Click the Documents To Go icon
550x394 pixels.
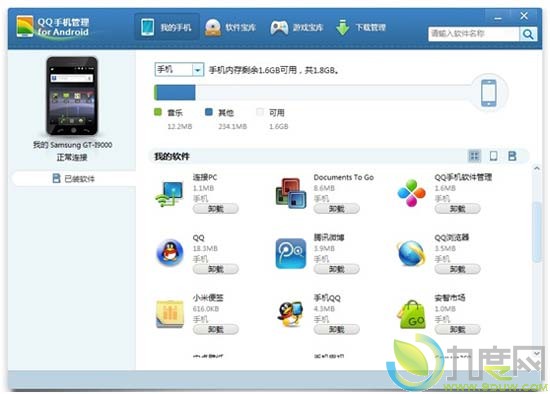click(291, 193)
